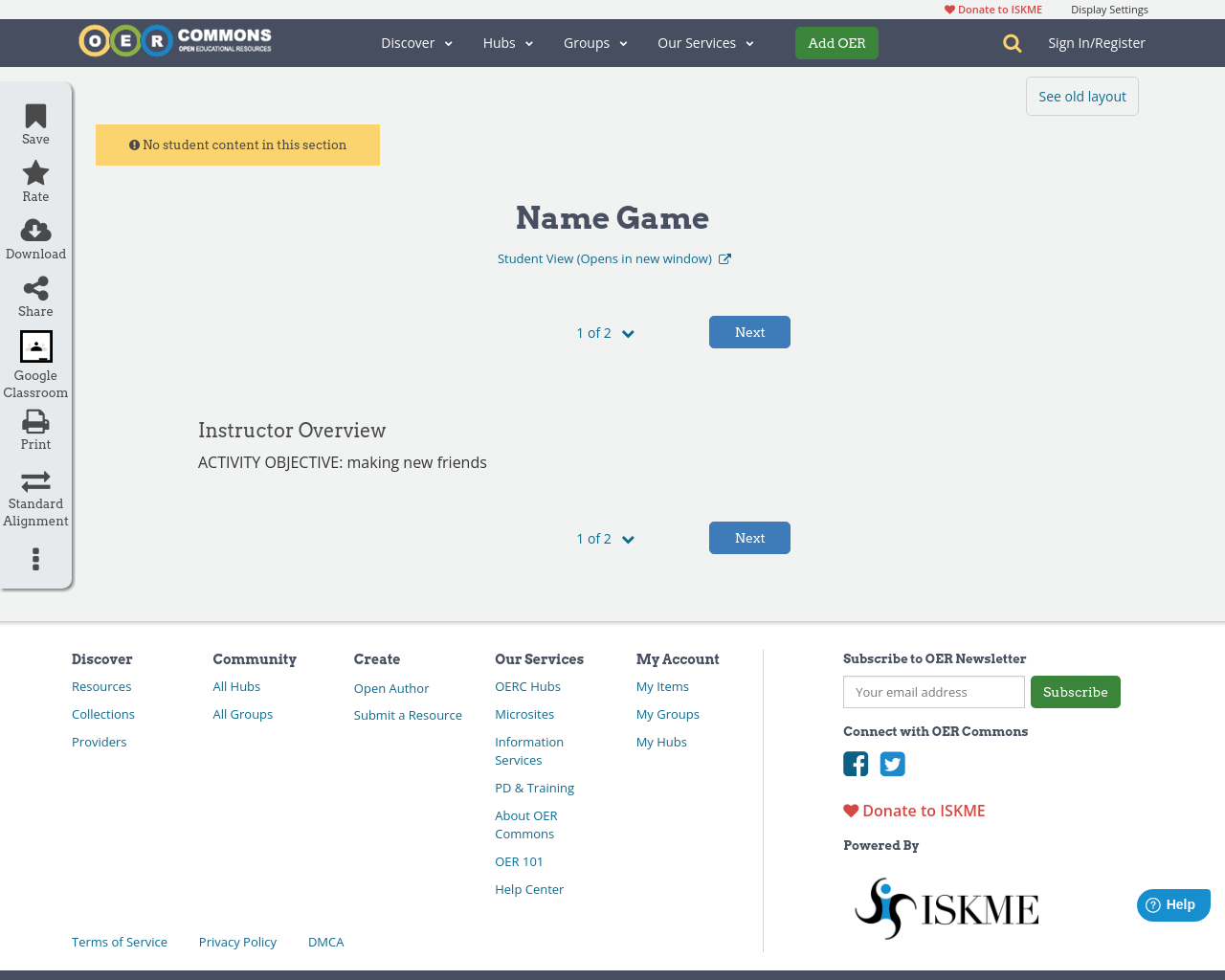Expand the '1 of 2' section selector
Image resolution: width=1225 pixels, height=980 pixels.
604,332
